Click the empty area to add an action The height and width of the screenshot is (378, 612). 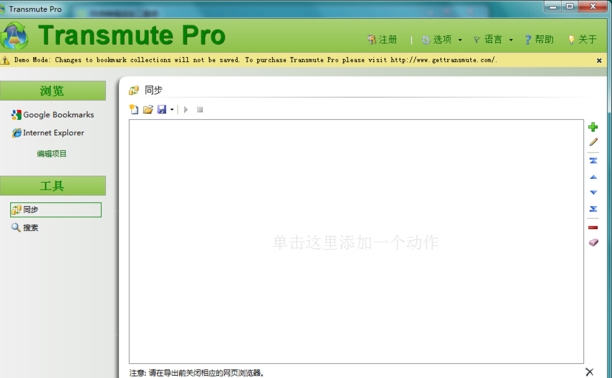click(356, 242)
